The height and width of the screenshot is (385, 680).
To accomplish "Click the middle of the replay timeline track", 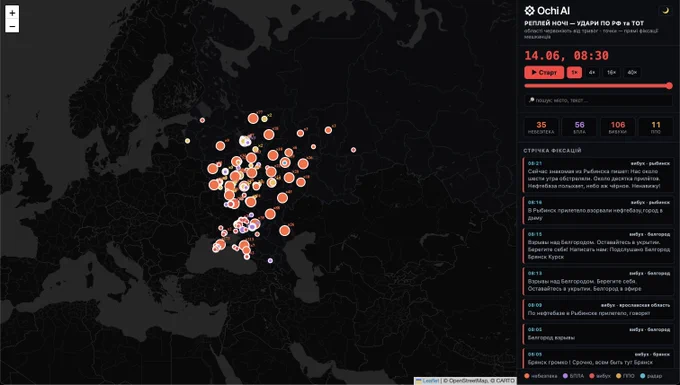I will point(598,86).
